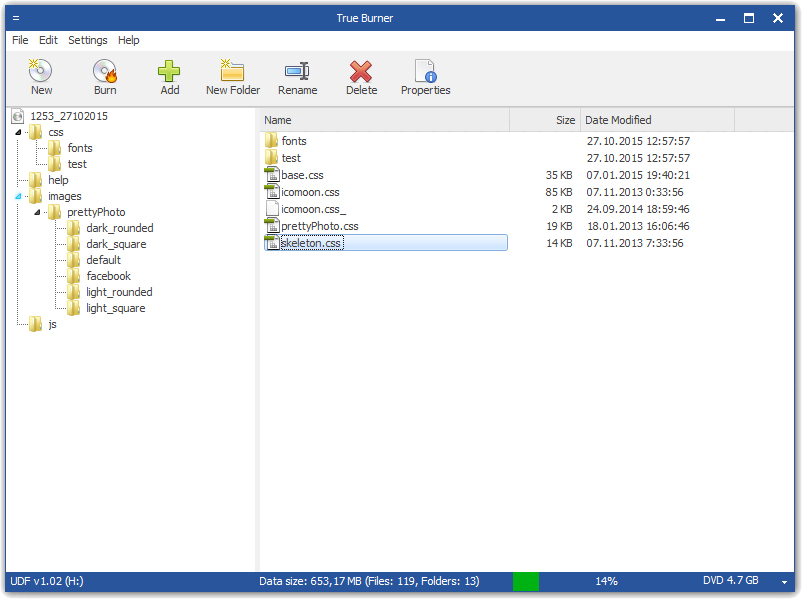Sort by the Name column header
Screen dimensions: 802x599
(x=385, y=120)
